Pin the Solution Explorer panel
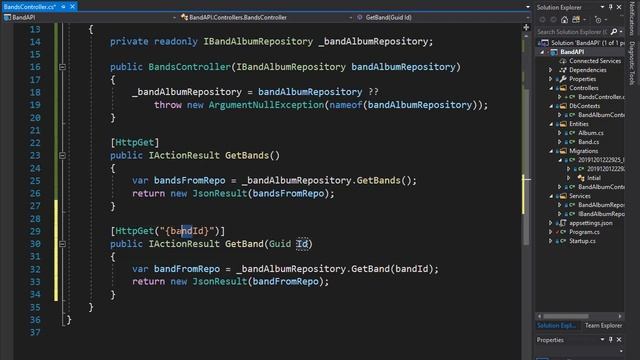The height and width of the screenshot is (360, 640). point(611,7)
